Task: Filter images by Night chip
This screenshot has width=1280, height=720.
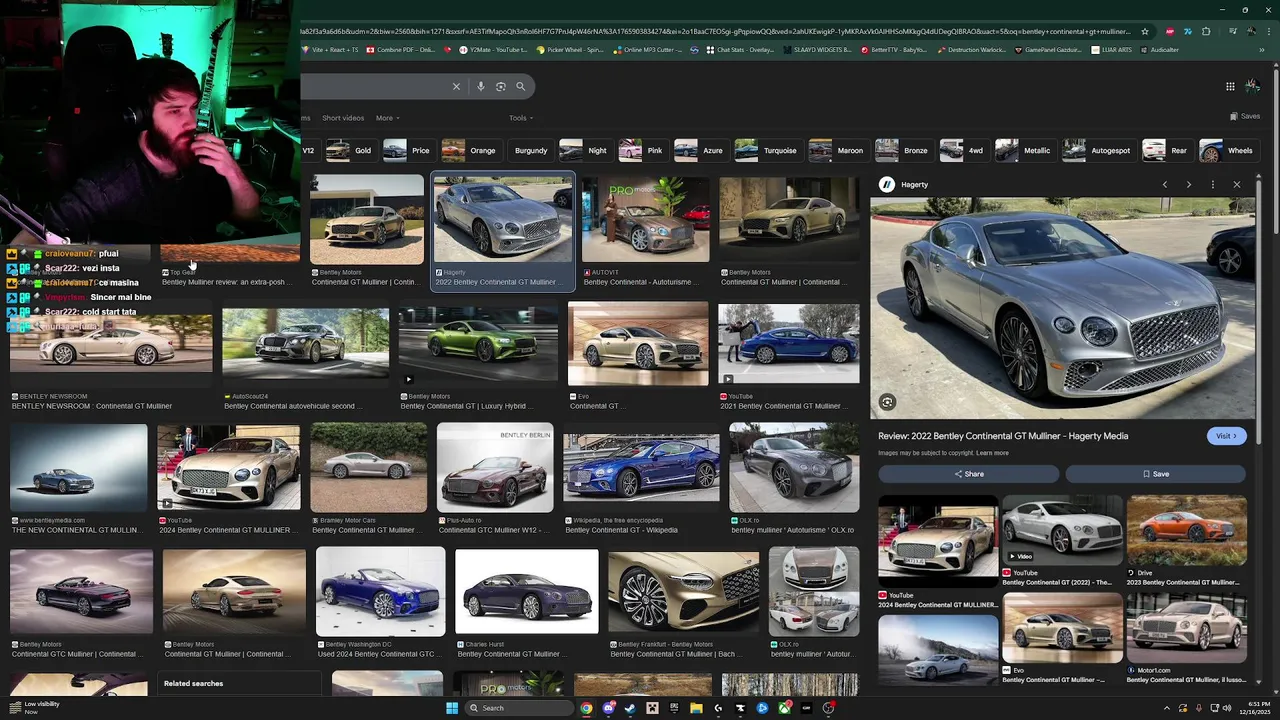Action: click(584, 150)
